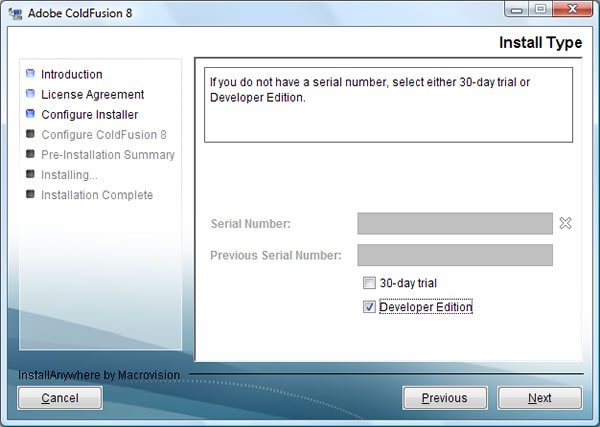600x427 pixels.
Task: Select the Configure Installer step label
Action: pyautogui.click(x=90, y=115)
